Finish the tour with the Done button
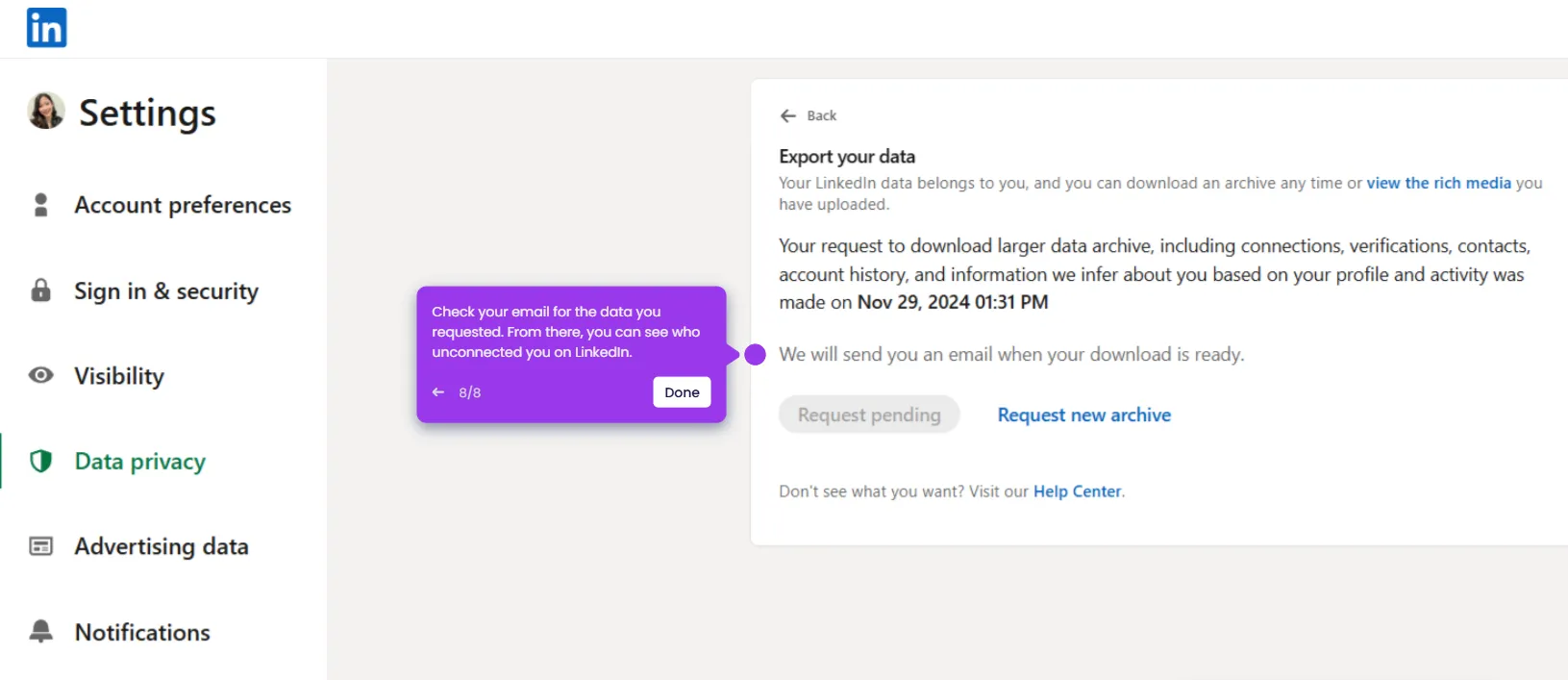Image resolution: width=1568 pixels, height=680 pixels. pos(682,392)
